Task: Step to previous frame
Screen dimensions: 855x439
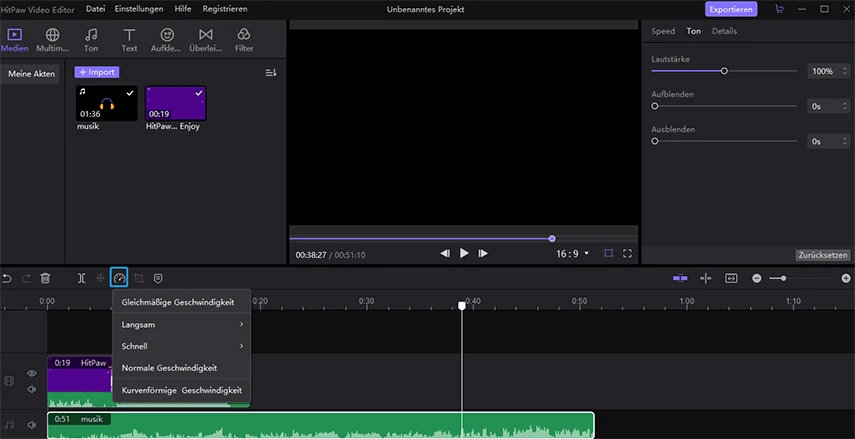Action: pos(445,254)
